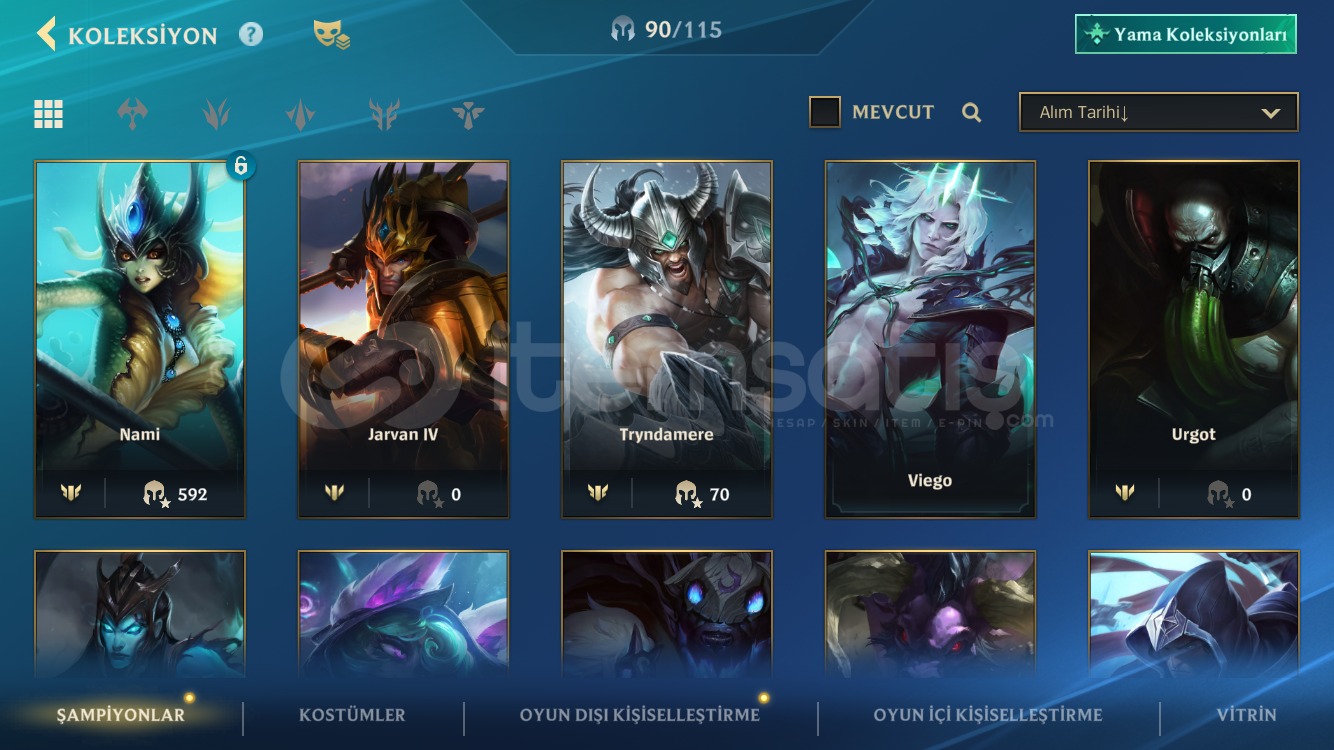1334x750 pixels.
Task: Open Yama Koleksiyonları
Action: point(1186,34)
